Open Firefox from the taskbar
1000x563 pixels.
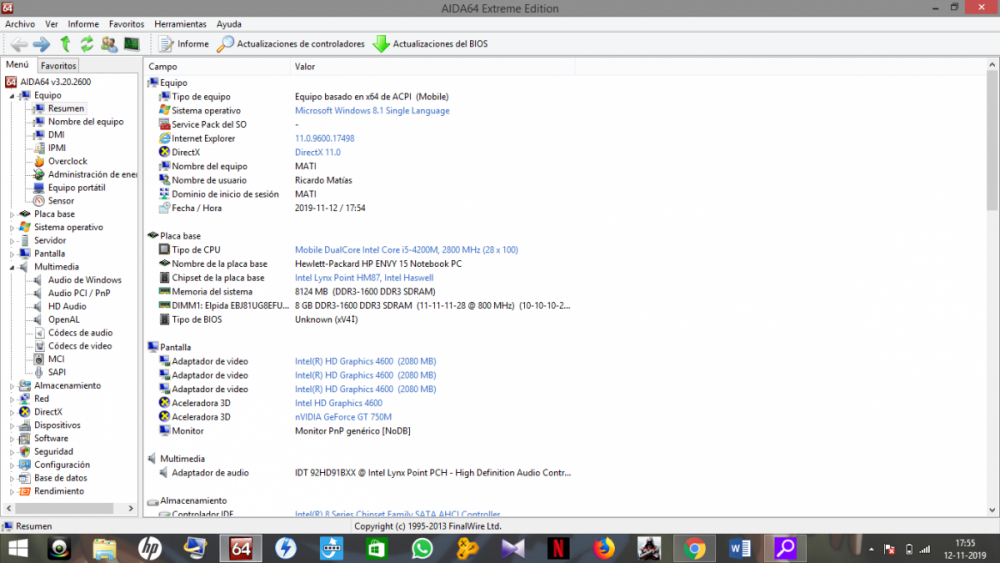click(603, 548)
